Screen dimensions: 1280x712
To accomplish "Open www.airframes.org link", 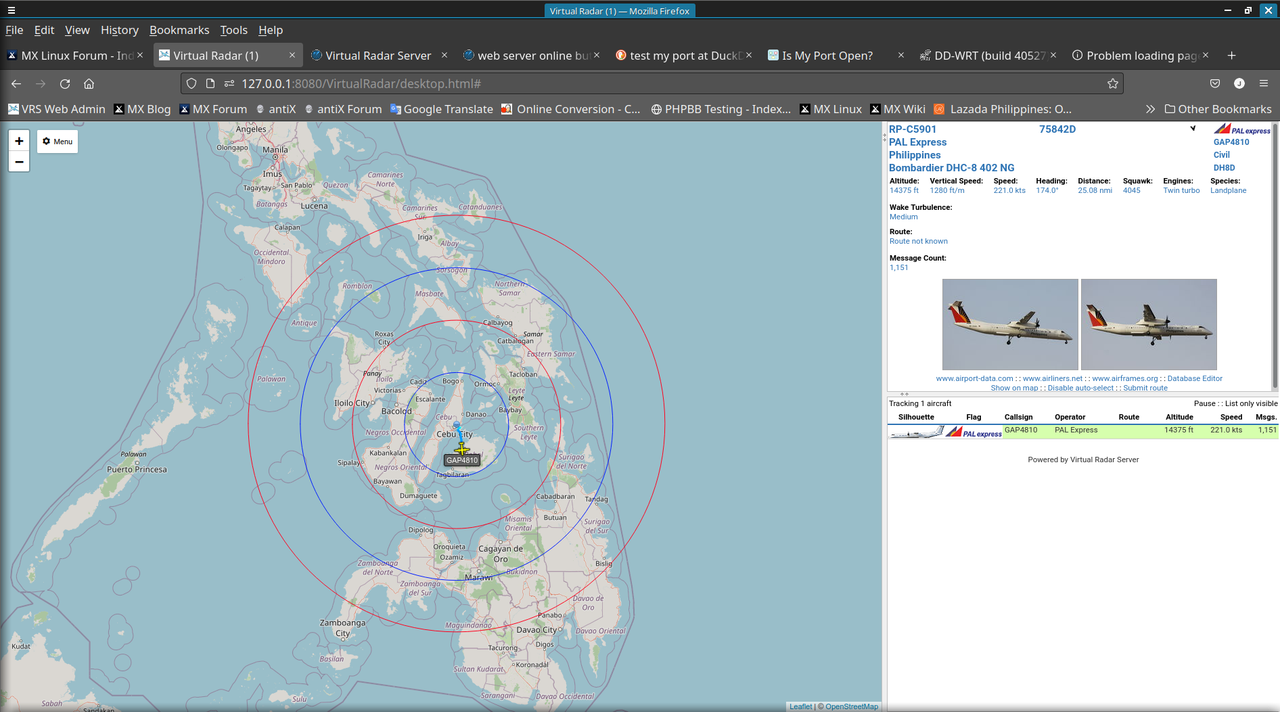I will pos(1125,379).
